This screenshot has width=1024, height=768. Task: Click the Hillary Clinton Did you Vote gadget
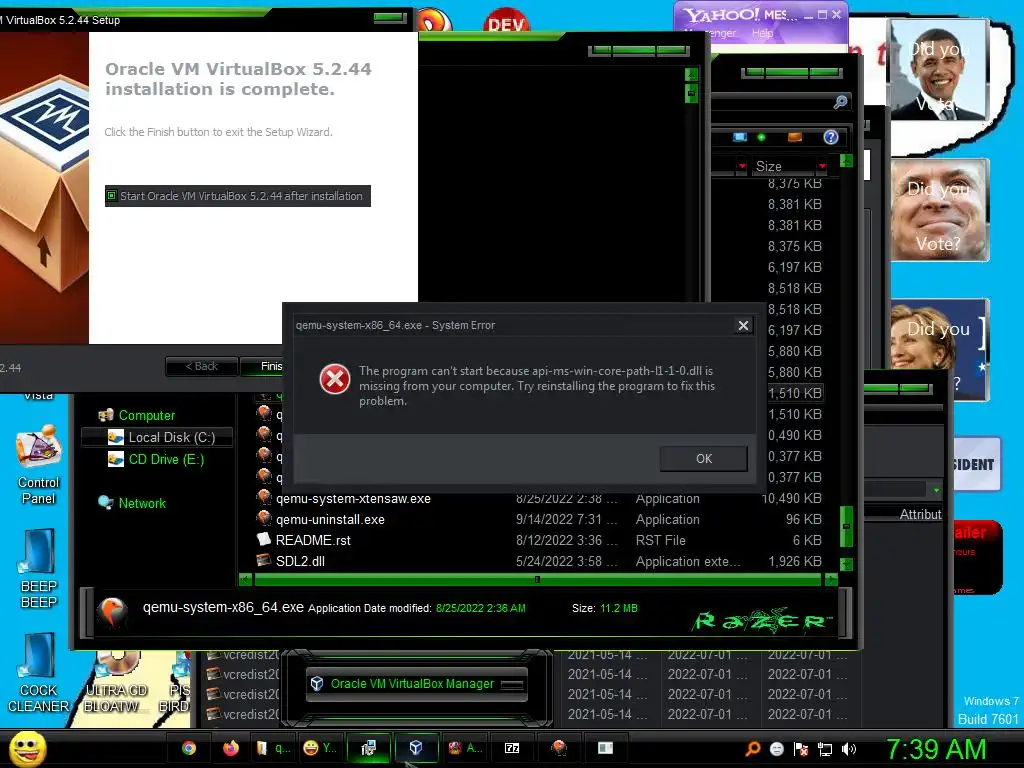[x=939, y=349]
